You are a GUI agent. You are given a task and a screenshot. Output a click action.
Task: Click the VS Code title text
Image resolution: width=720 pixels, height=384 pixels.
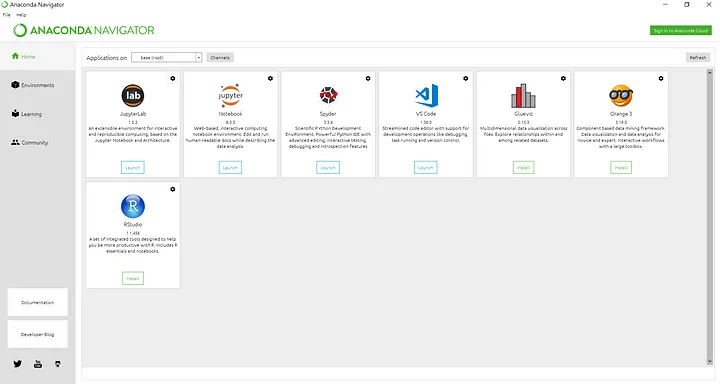(x=426, y=114)
